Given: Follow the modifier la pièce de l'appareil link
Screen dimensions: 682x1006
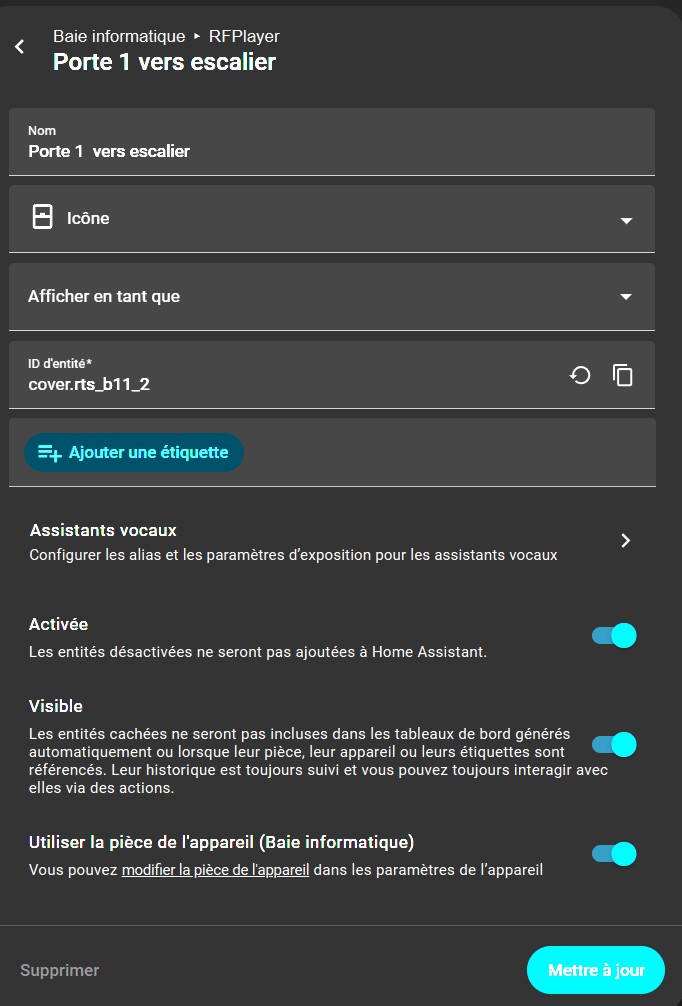Looking at the screenshot, I should (216, 871).
